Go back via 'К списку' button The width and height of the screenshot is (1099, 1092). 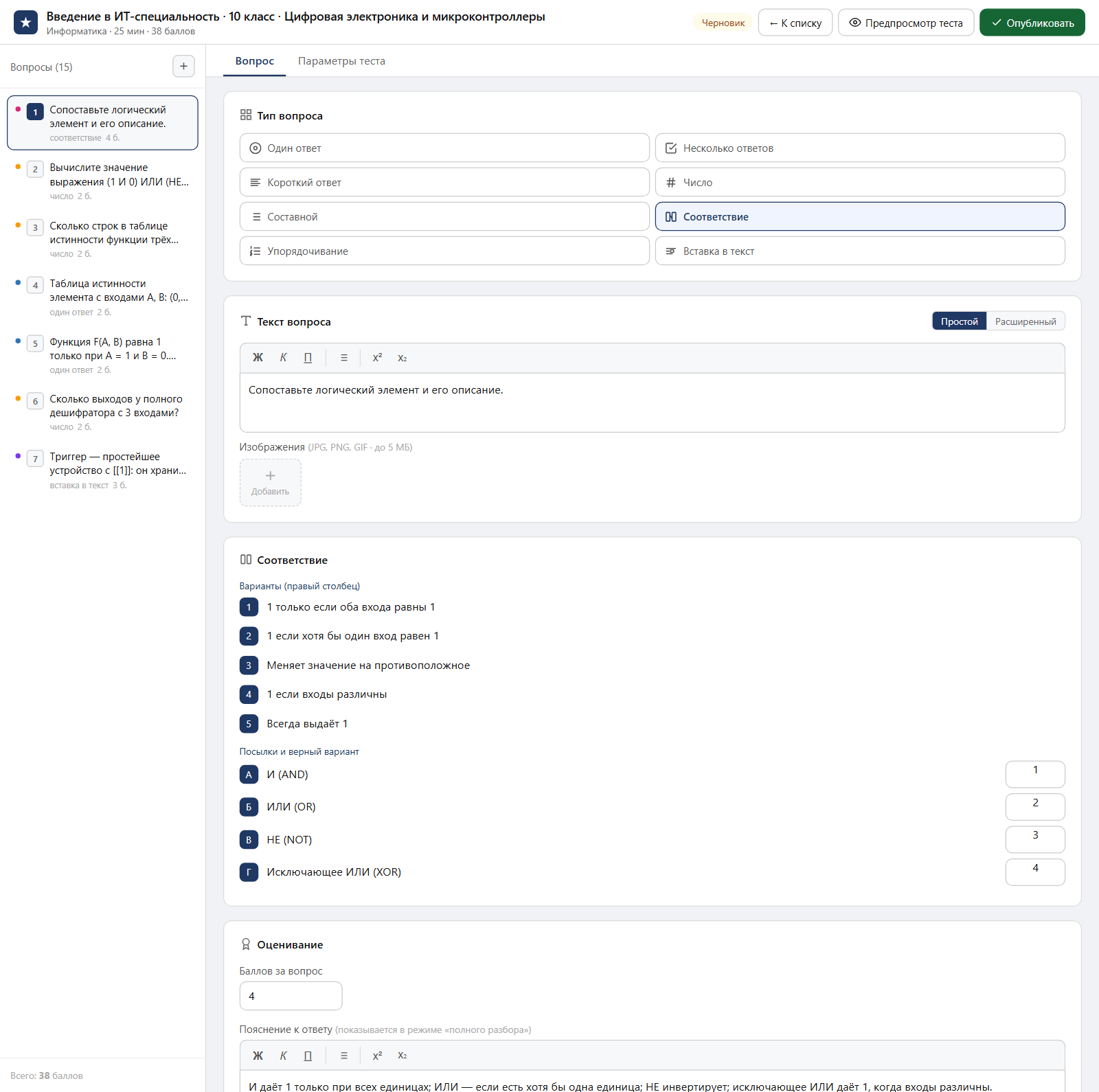click(795, 23)
